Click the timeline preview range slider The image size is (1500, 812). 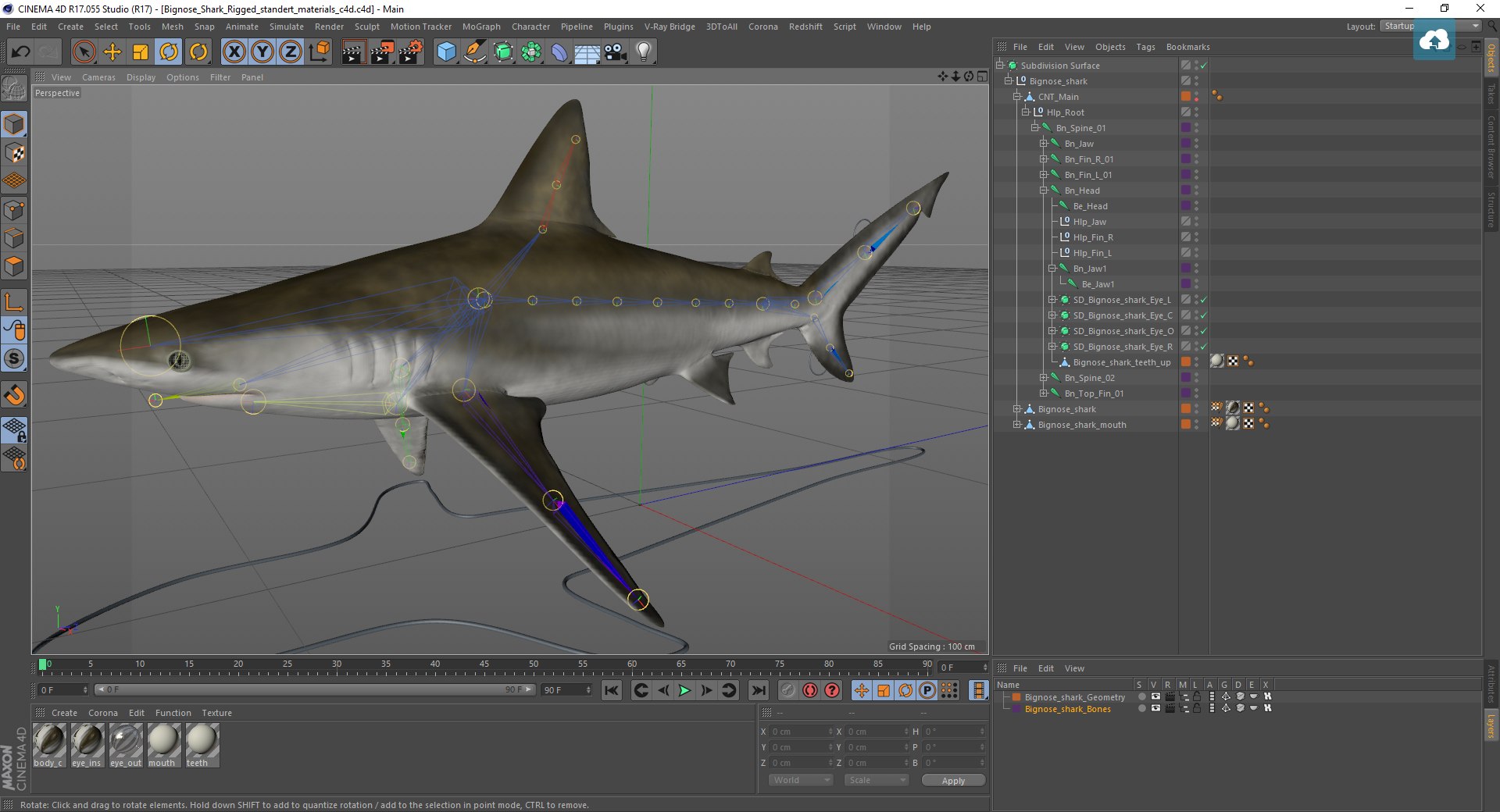(x=315, y=689)
